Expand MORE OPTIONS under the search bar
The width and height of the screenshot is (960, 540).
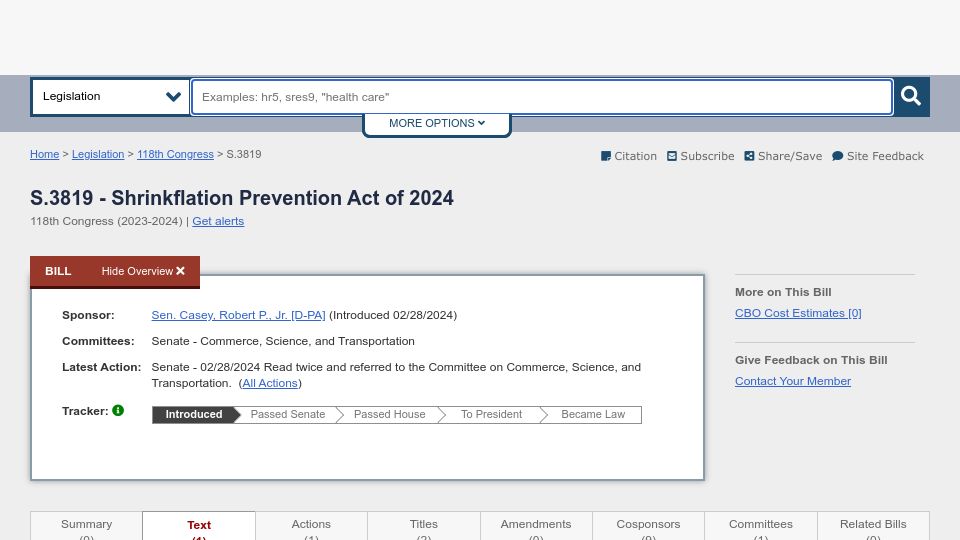point(437,123)
